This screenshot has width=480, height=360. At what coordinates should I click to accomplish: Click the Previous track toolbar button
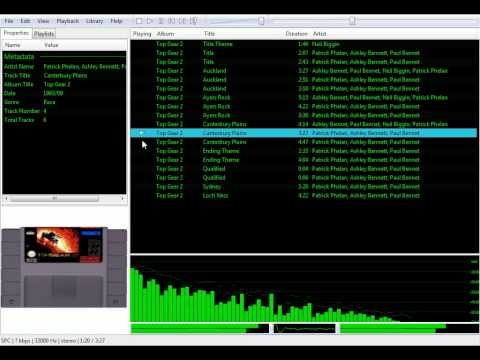(x=172, y=21)
